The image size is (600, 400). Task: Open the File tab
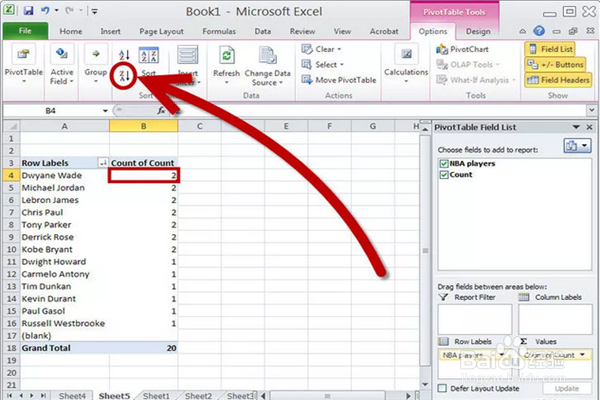pos(25,31)
